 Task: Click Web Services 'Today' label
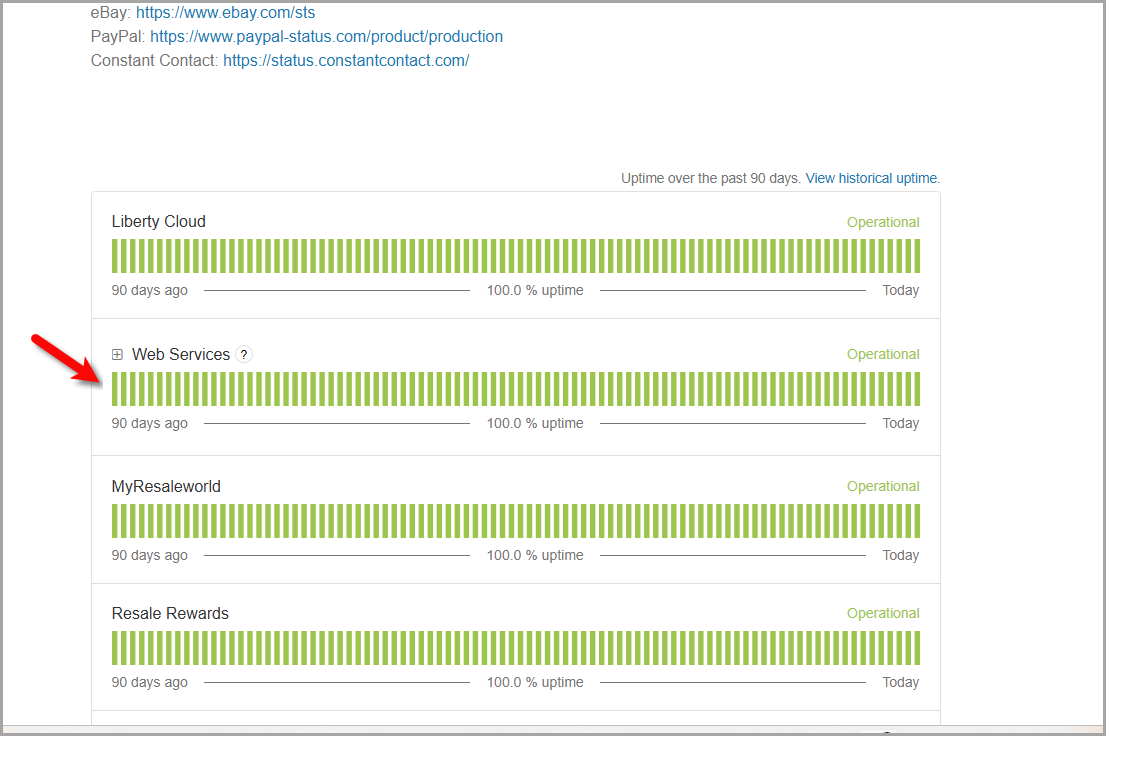pos(900,424)
